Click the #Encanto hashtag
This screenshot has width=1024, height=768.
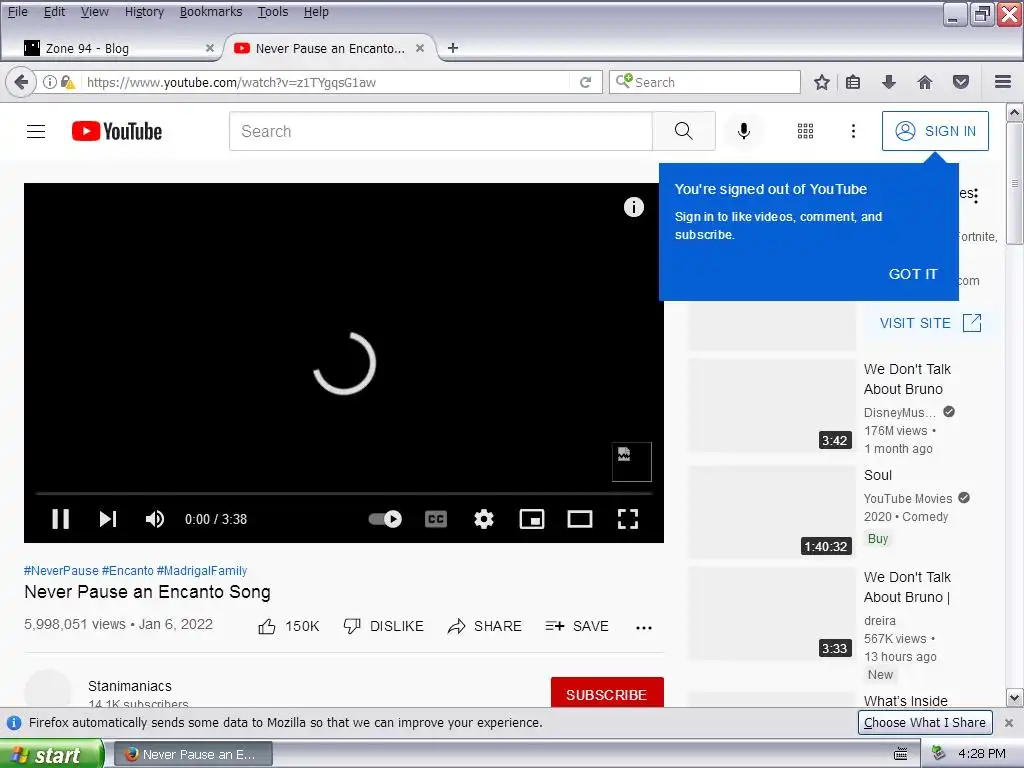pos(127,571)
